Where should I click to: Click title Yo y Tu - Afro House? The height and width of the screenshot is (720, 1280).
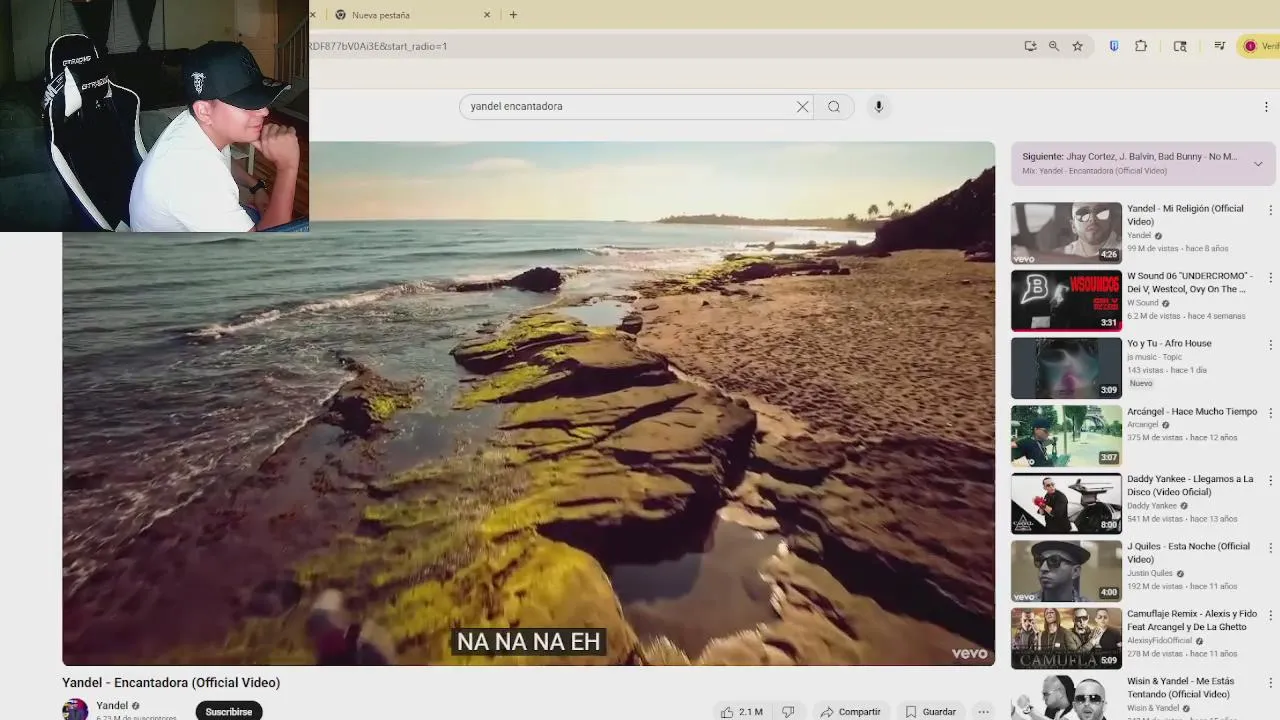(x=1169, y=343)
